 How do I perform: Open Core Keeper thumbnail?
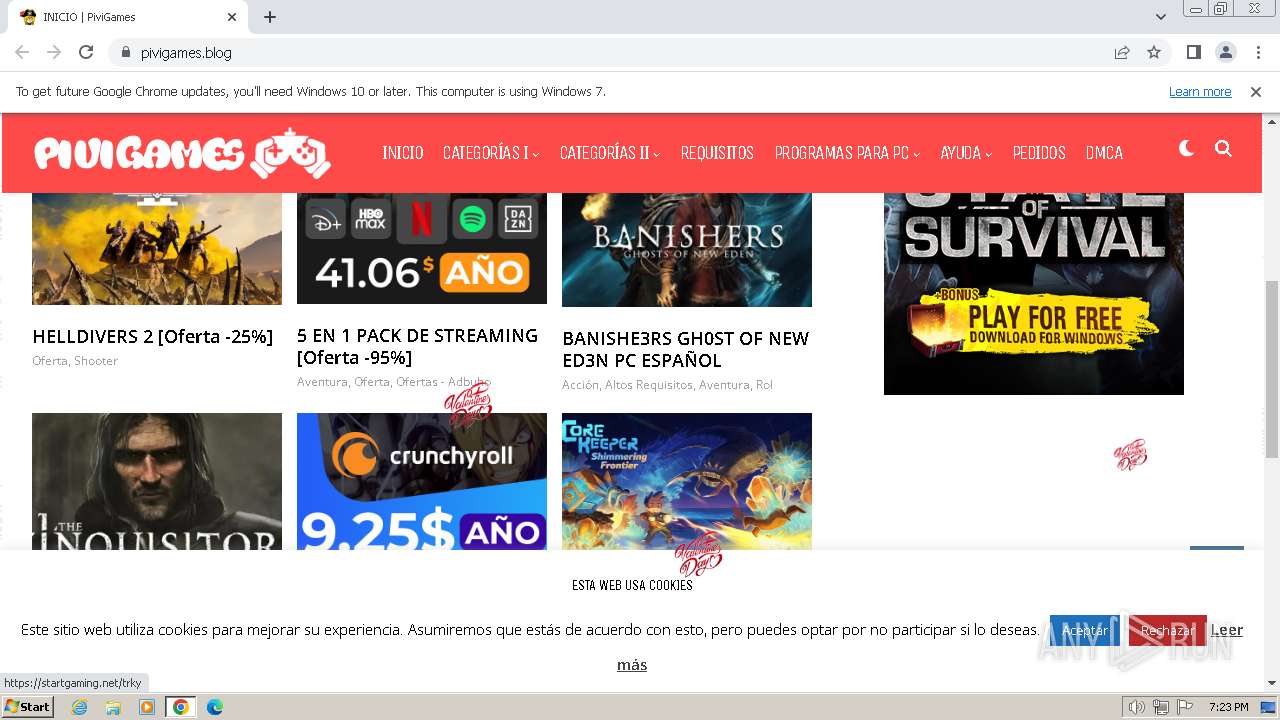(x=687, y=481)
